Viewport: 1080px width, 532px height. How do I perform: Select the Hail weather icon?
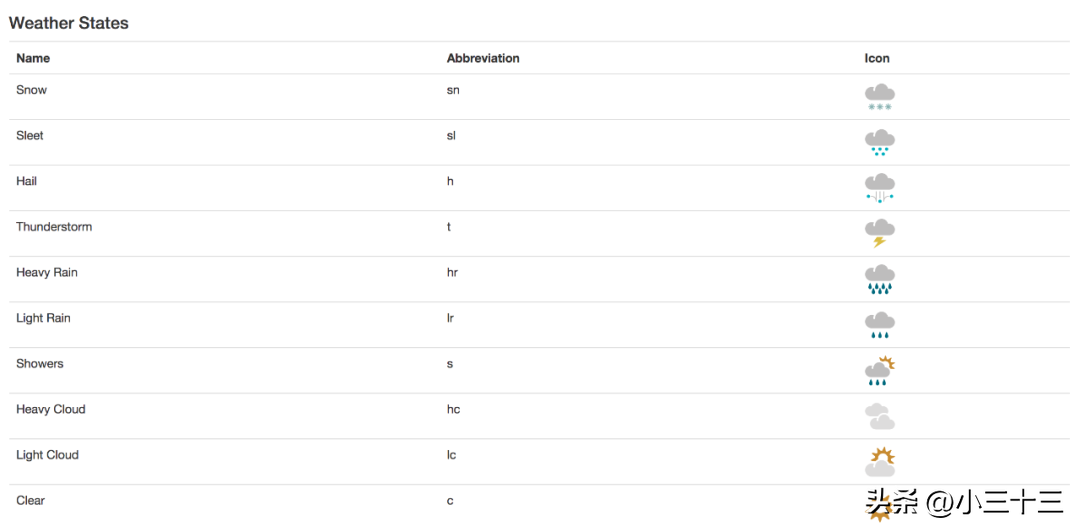pyautogui.click(x=880, y=188)
